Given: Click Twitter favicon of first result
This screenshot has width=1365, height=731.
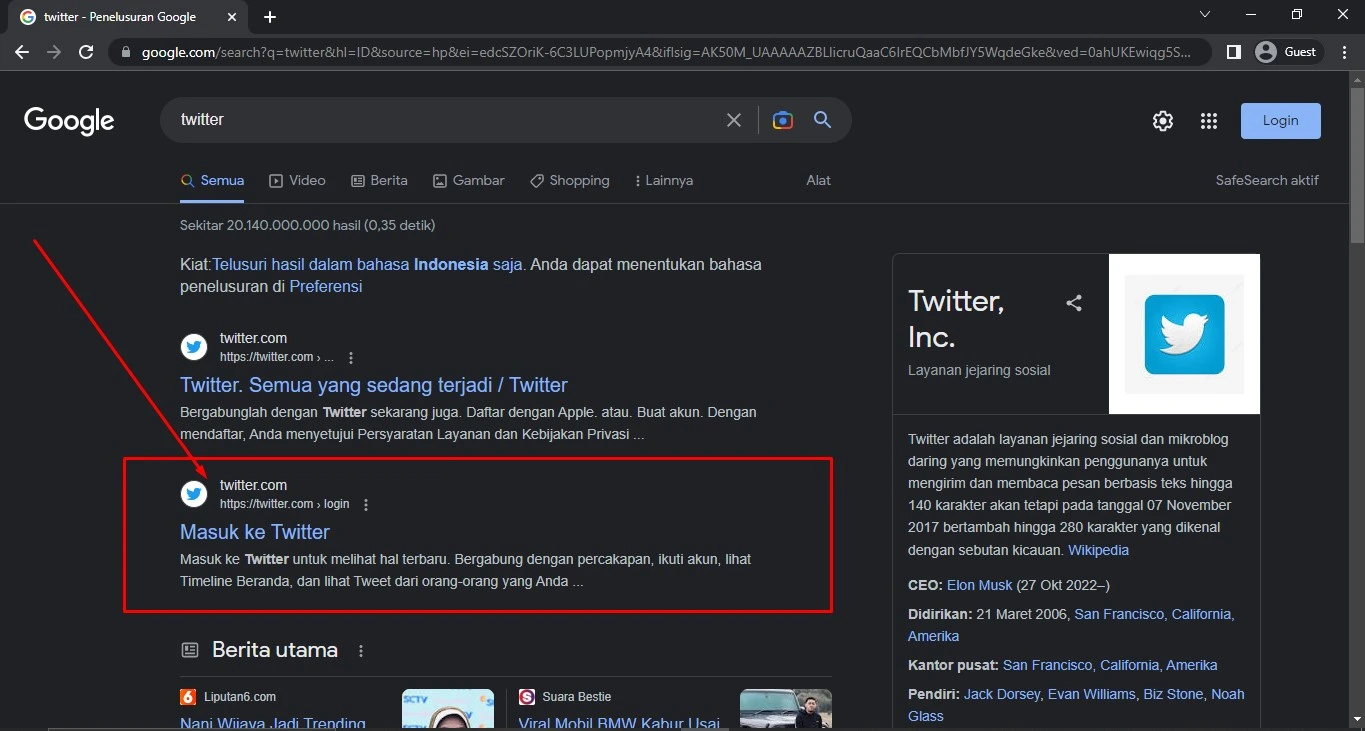Looking at the screenshot, I should click(x=194, y=347).
